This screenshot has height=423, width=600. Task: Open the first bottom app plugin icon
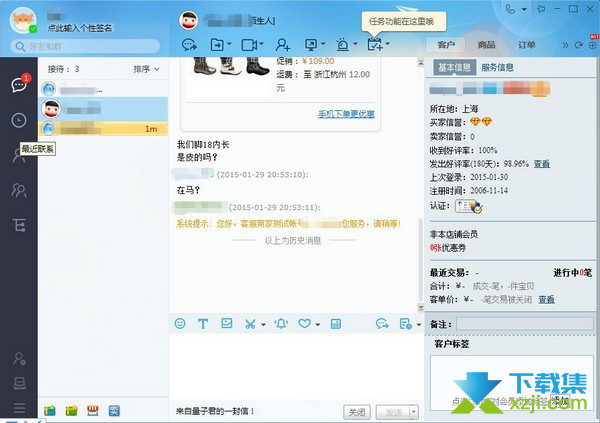(x=50, y=411)
